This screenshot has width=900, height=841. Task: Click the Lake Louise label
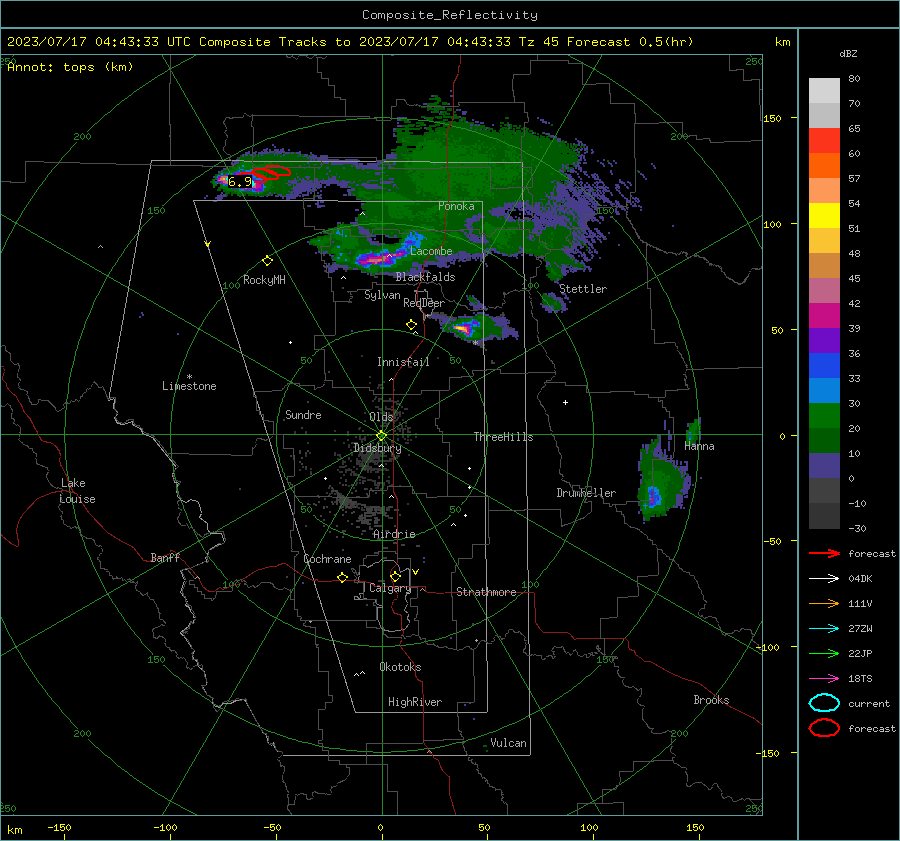(x=77, y=491)
